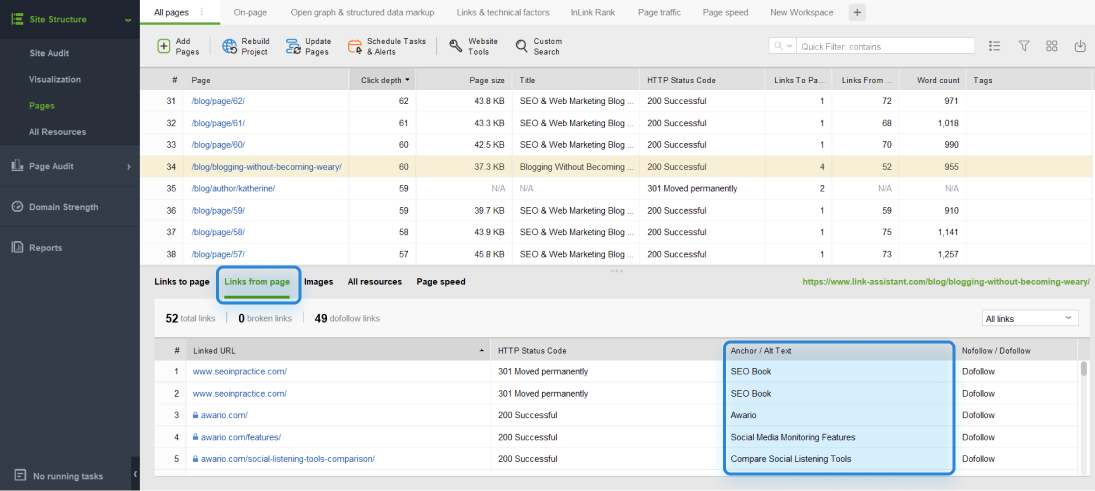The width and height of the screenshot is (1095, 491).
Task: Collapse the sidebar with the arrow handle
Action: 135,475
